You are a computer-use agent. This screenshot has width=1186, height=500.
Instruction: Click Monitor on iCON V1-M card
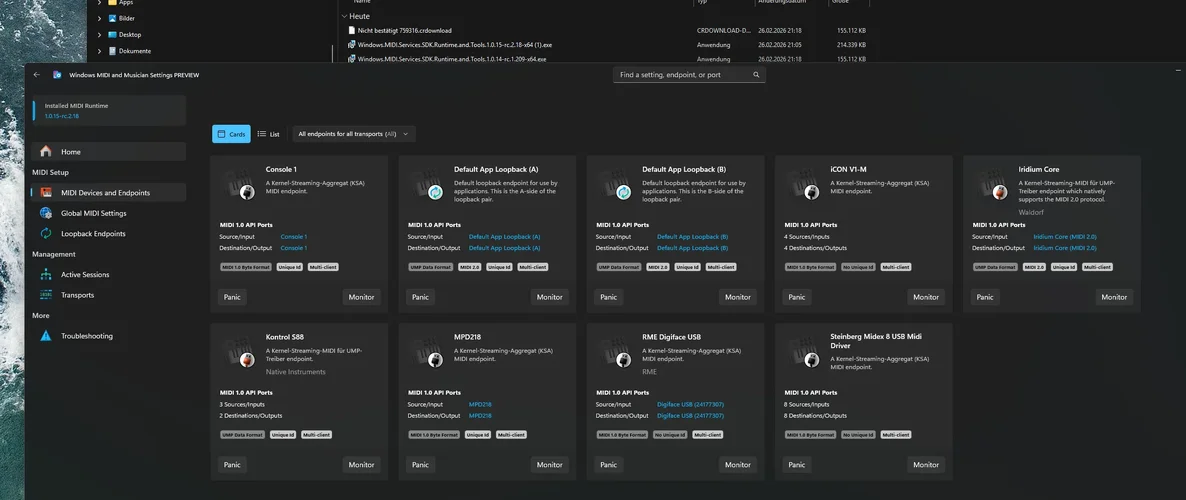tap(926, 297)
